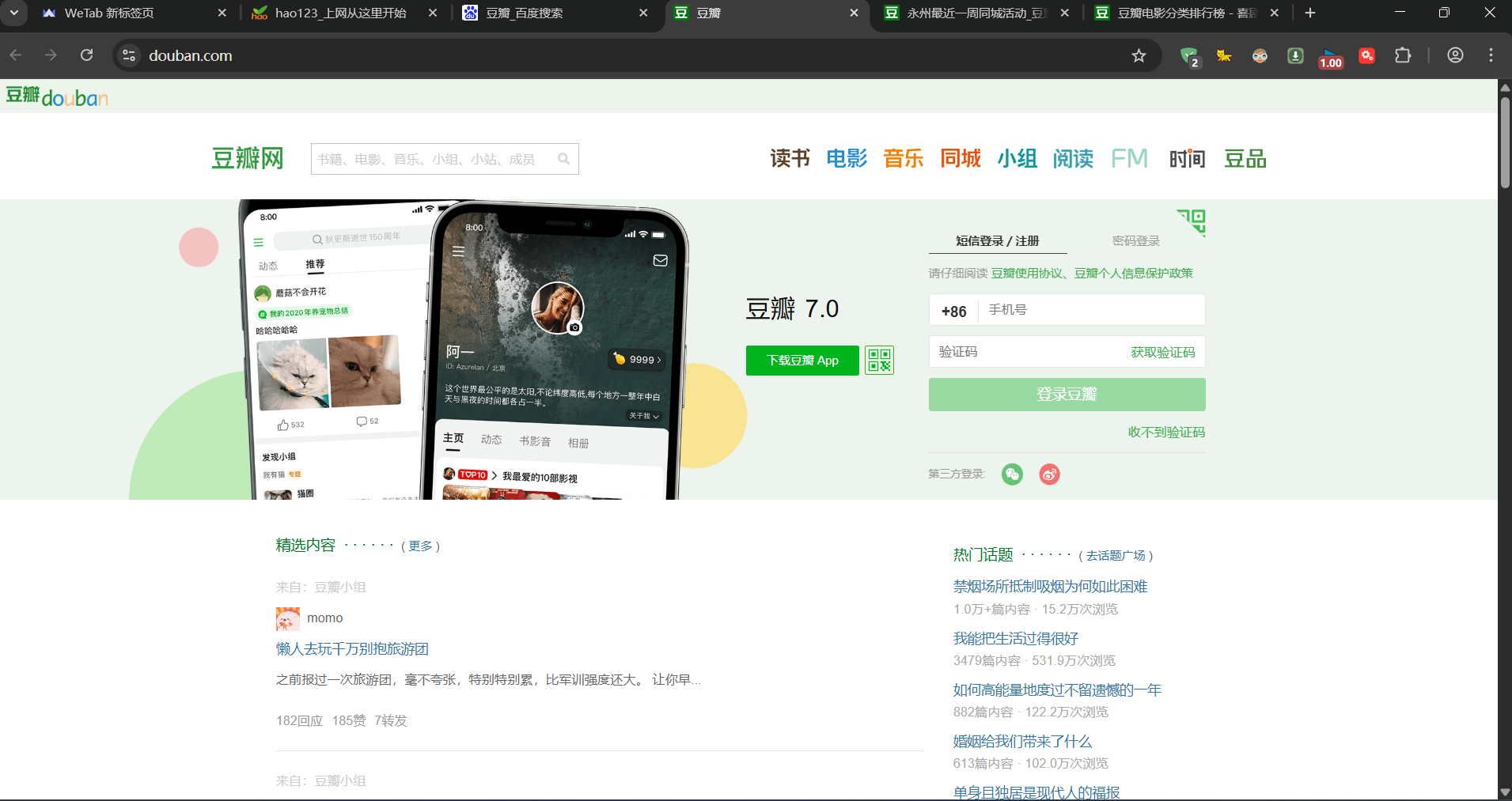Open 阅读 section
Viewport: 1512px width, 801px height.
pos(1073,158)
